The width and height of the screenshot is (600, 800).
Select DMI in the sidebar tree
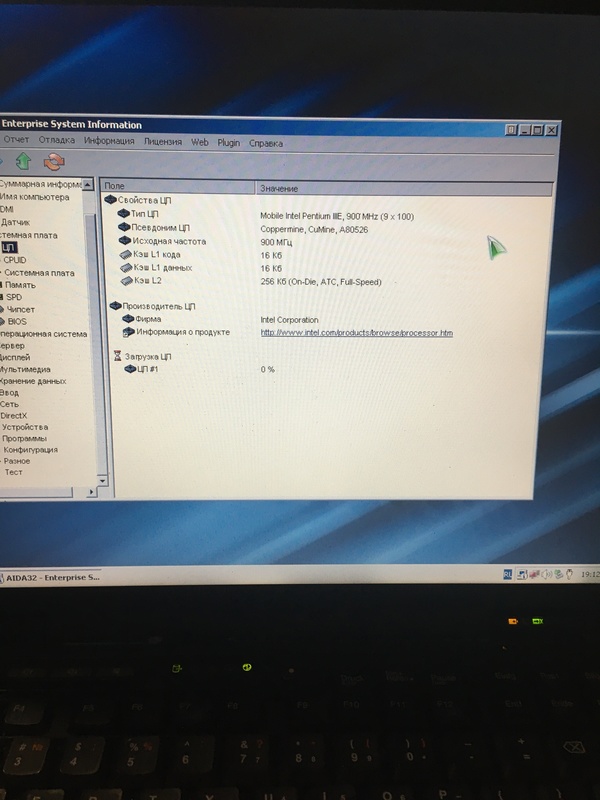[7, 209]
